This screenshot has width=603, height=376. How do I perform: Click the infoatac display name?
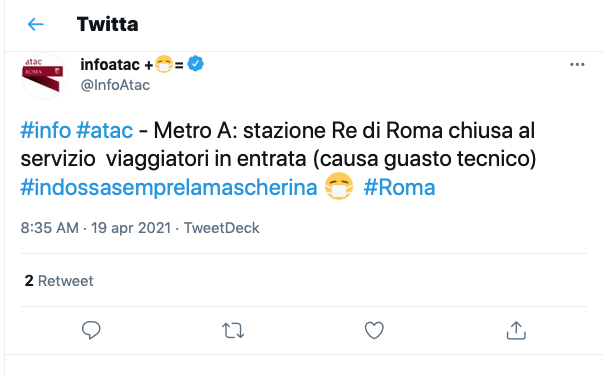click(110, 64)
